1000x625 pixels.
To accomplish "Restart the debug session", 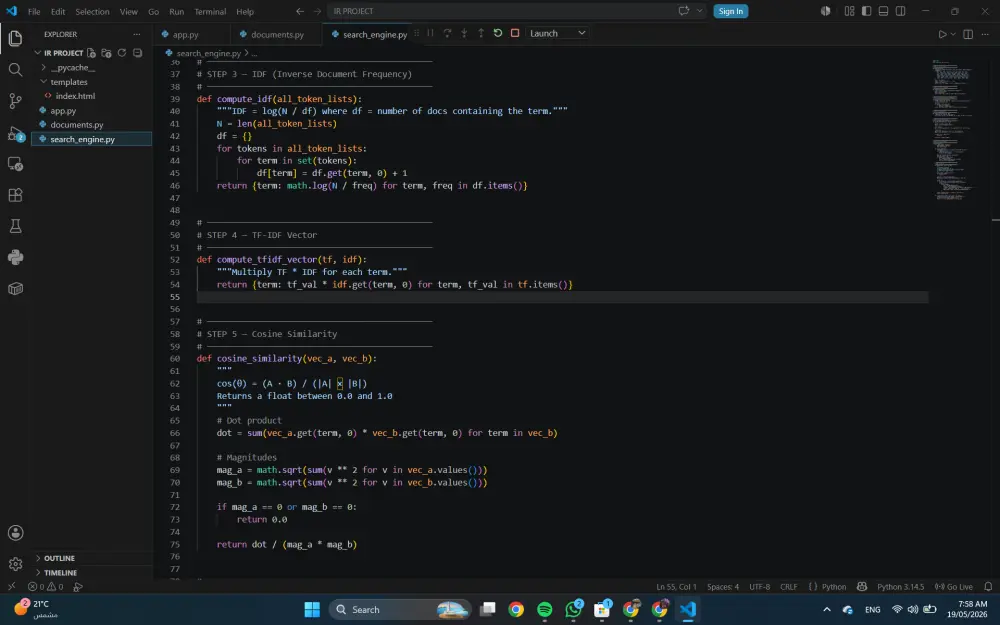I will click(498, 33).
